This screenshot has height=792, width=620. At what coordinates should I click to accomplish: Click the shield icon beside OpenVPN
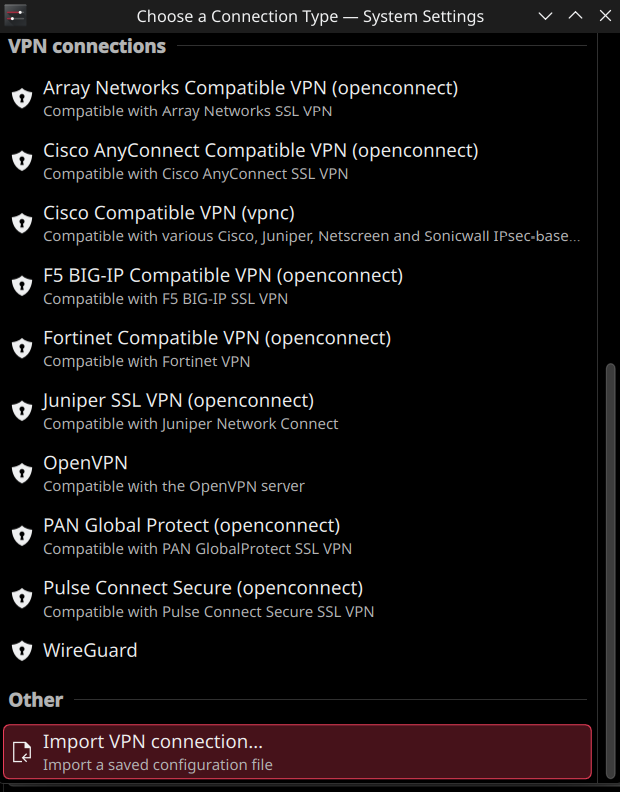point(21,473)
